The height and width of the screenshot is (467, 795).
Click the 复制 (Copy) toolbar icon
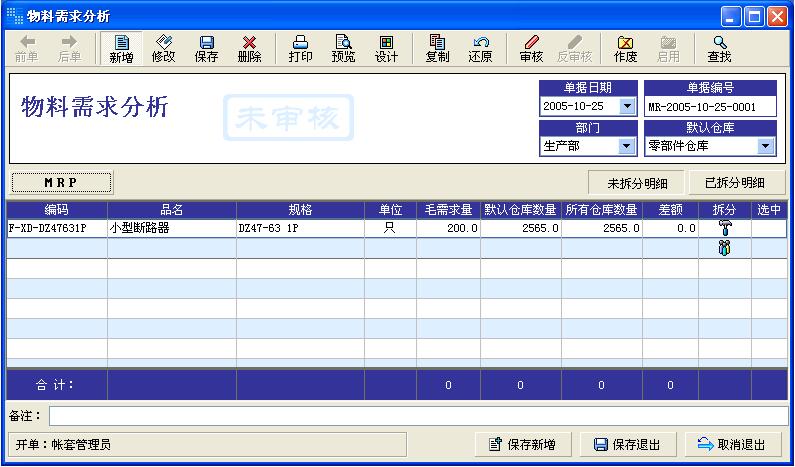[x=437, y=48]
